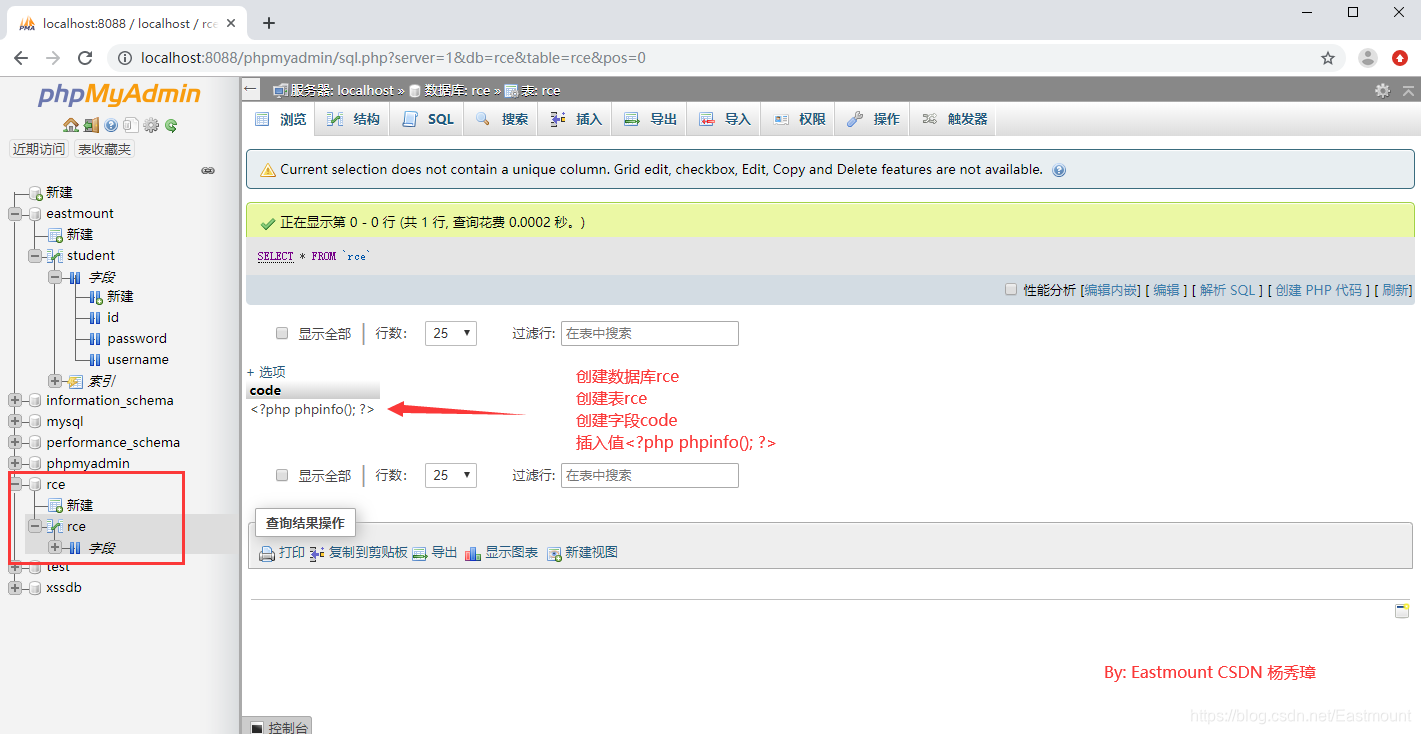Expand the xssdb database node
The width and height of the screenshot is (1421, 734).
(15, 587)
